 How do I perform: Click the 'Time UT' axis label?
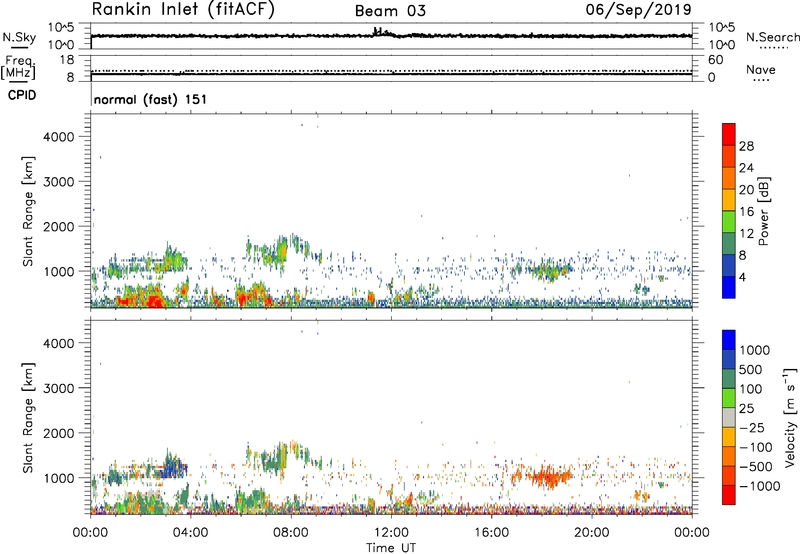point(391,548)
